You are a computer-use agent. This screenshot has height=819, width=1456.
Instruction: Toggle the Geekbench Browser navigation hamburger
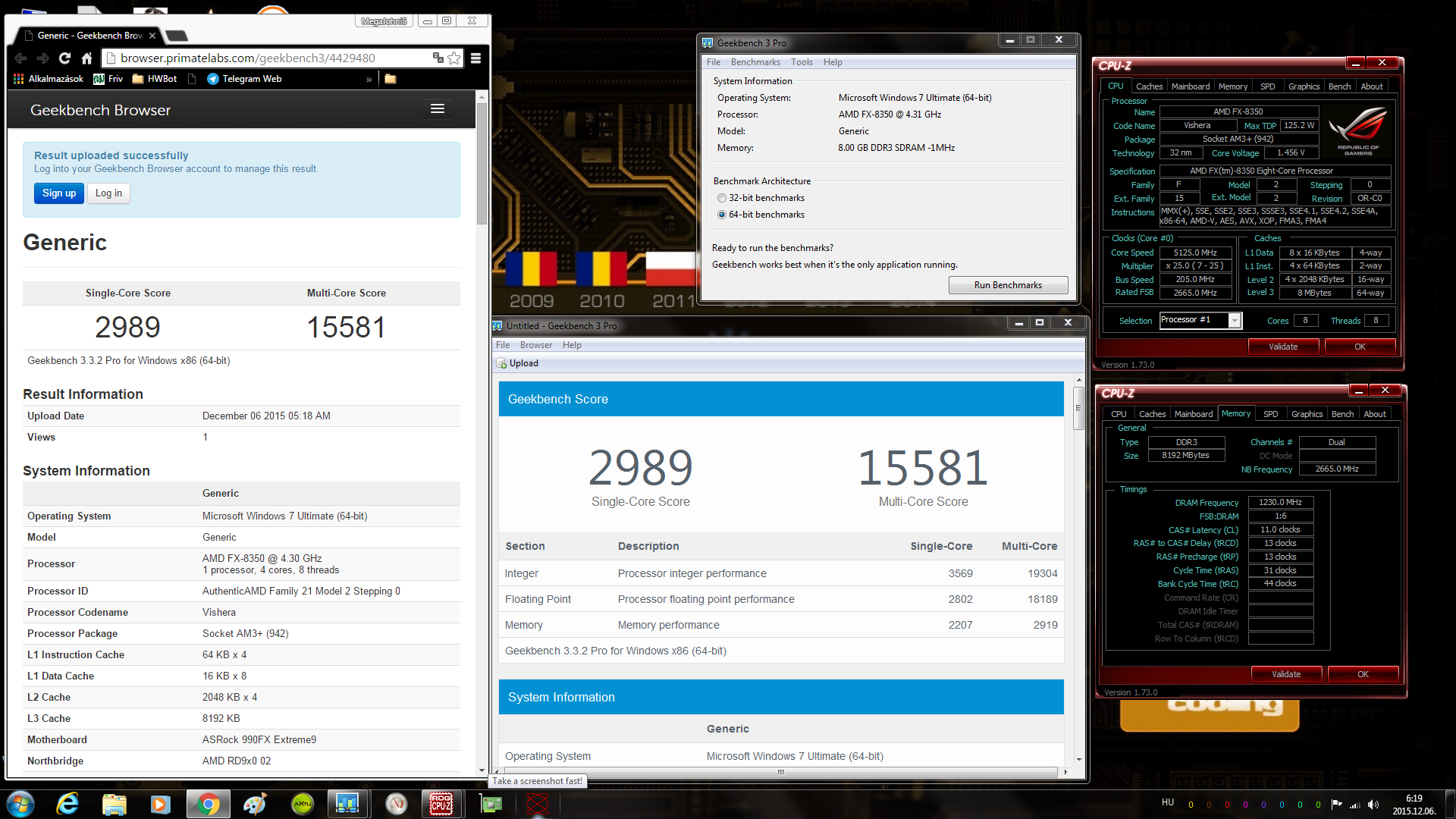click(x=438, y=109)
